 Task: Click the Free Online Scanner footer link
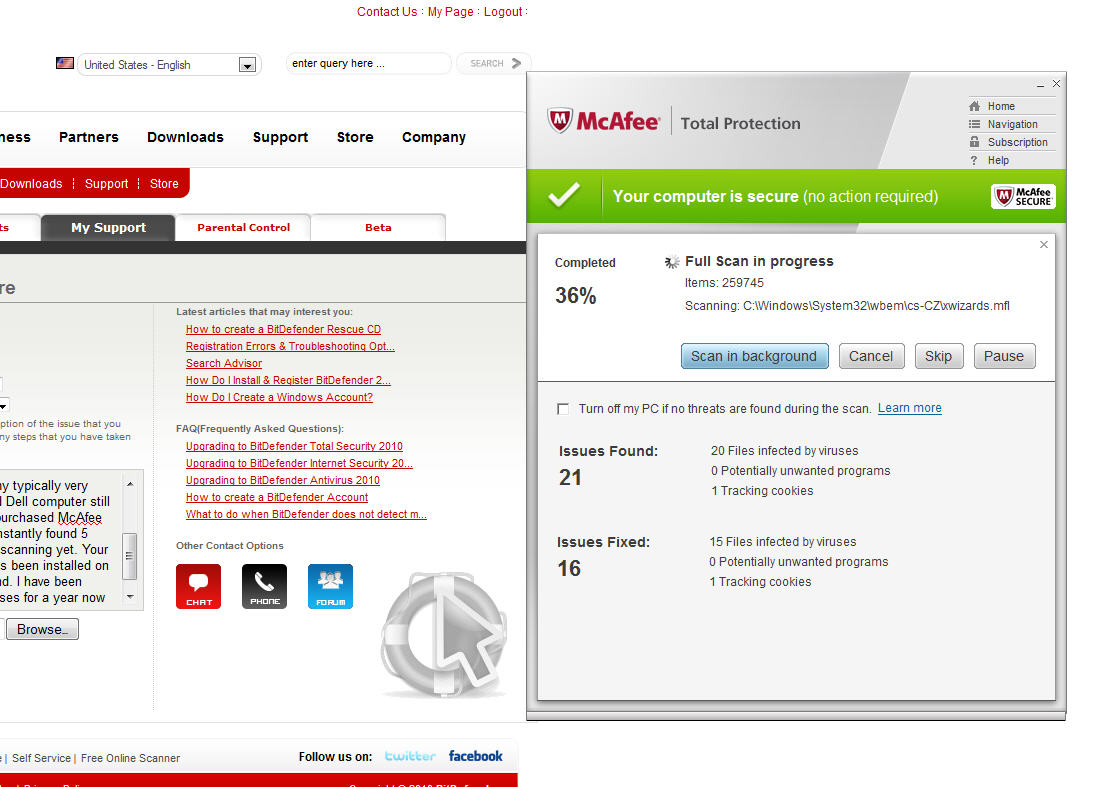130,758
